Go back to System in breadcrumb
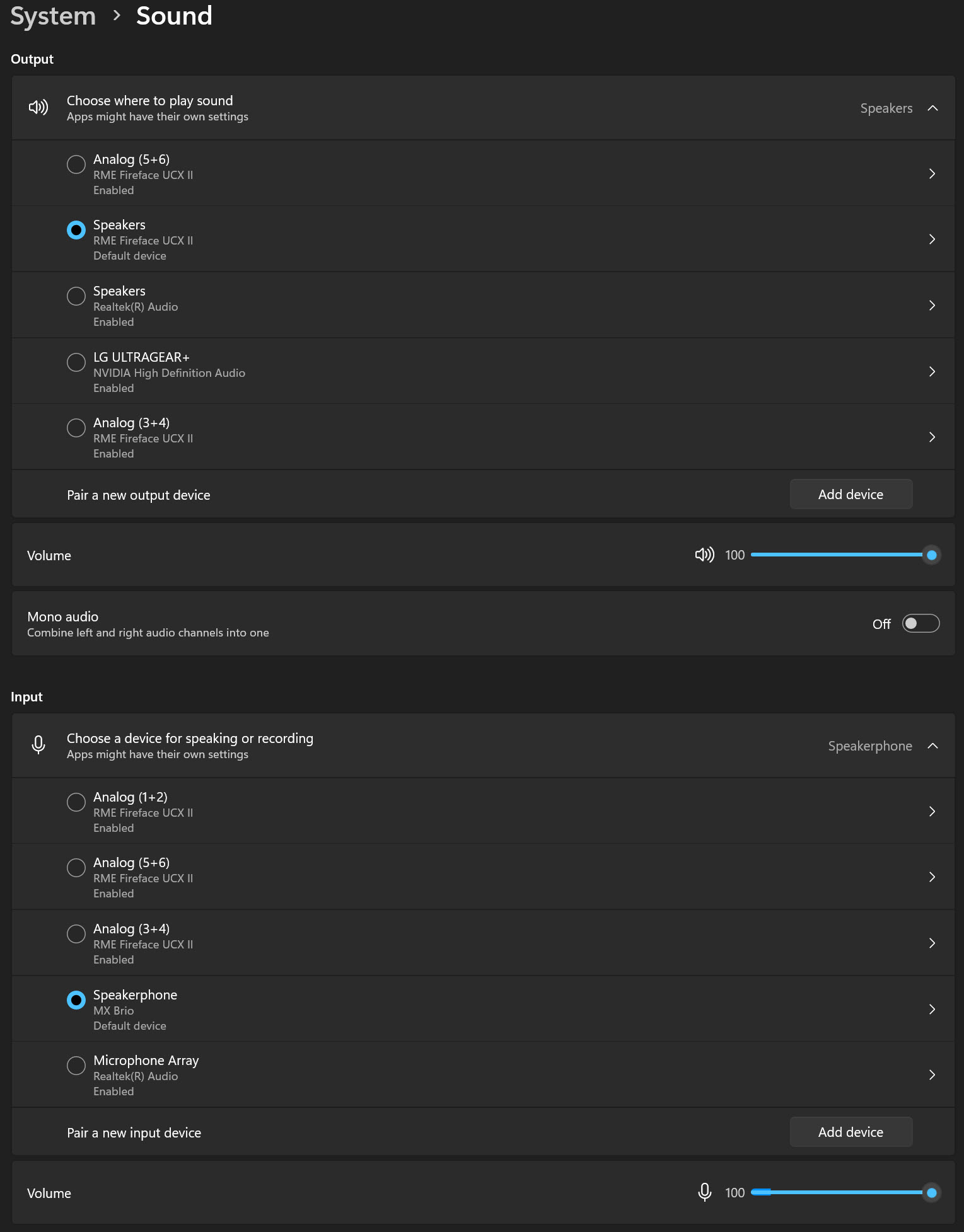Image resolution: width=964 pixels, height=1232 pixels. [53, 16]
